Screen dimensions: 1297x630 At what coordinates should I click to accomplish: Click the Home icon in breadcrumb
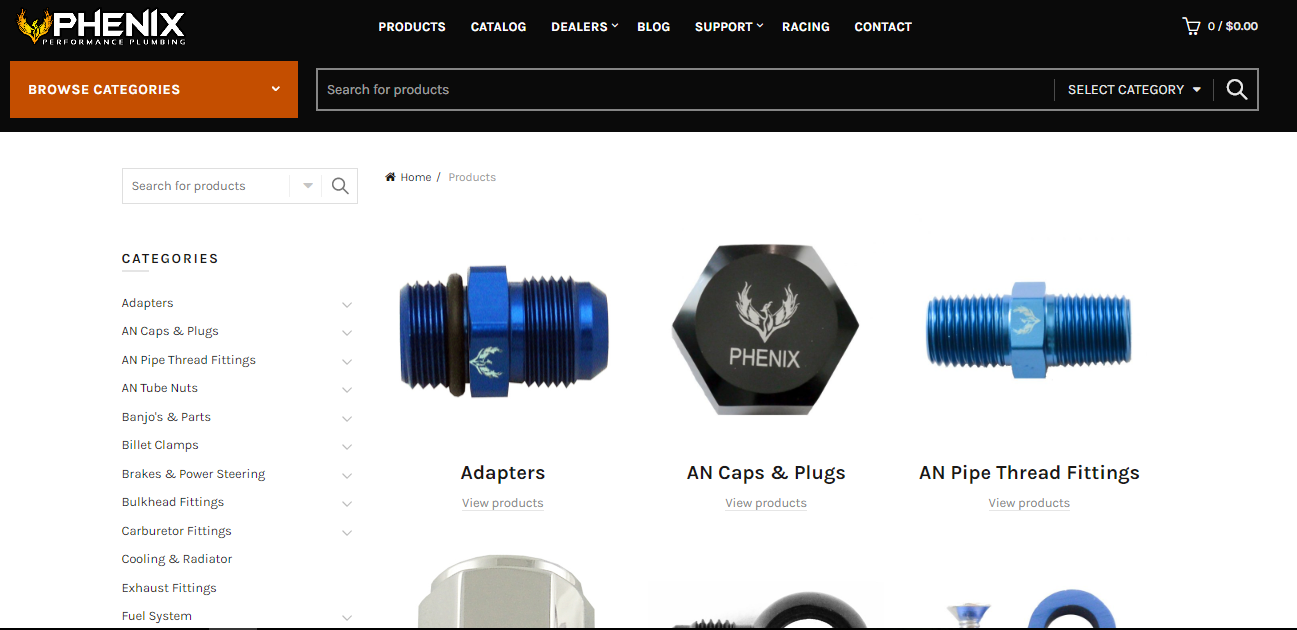(391, 177)
